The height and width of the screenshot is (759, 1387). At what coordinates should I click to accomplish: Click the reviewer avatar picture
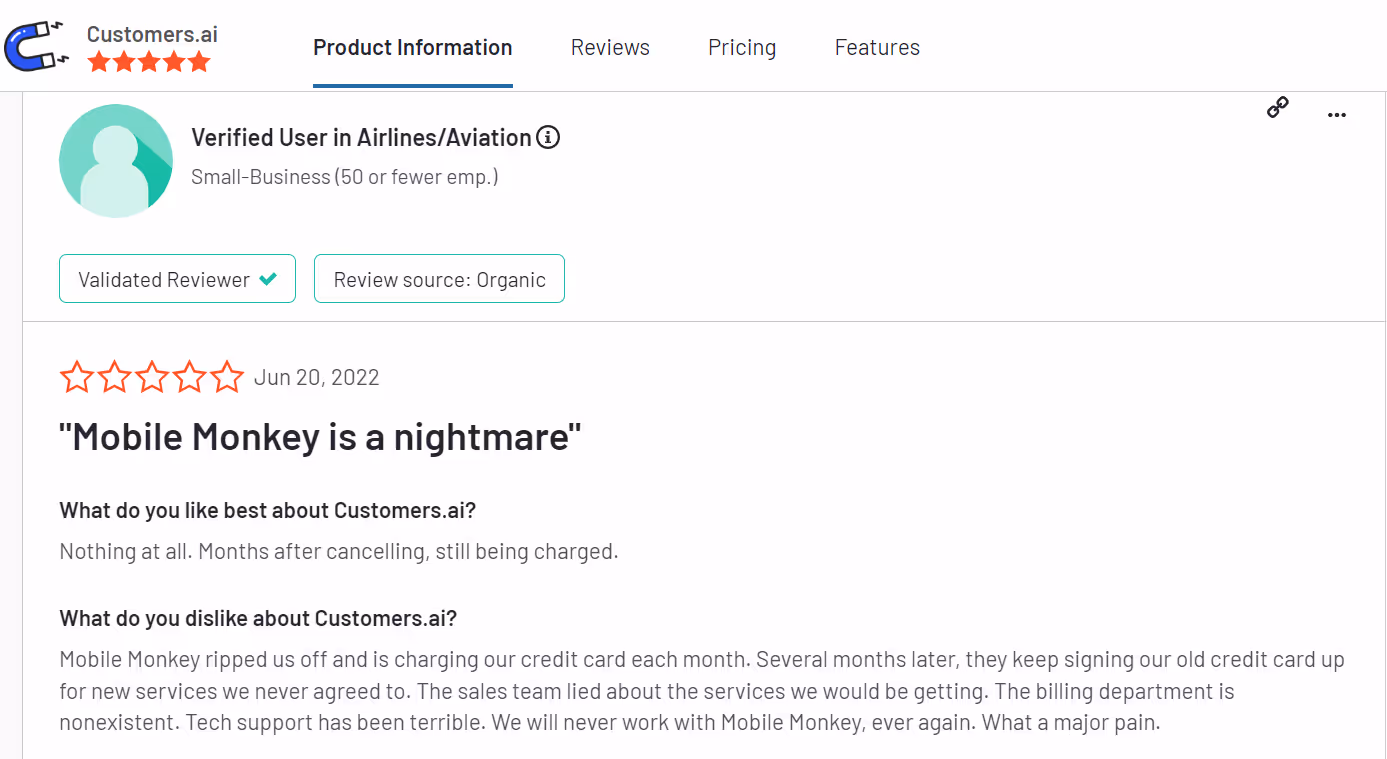[x=116, y=160]
